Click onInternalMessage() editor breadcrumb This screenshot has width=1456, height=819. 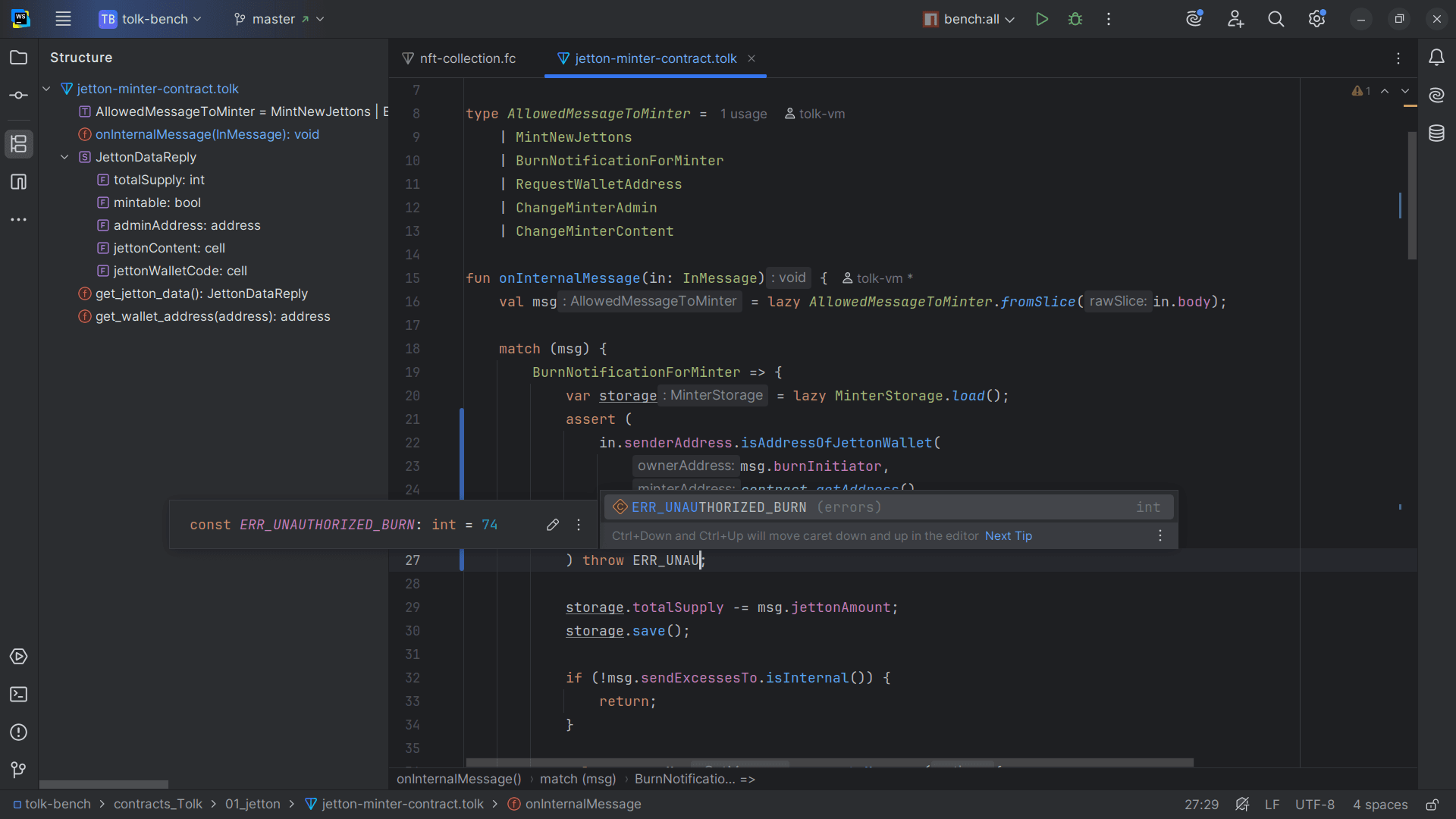click(x=459, y=779)
